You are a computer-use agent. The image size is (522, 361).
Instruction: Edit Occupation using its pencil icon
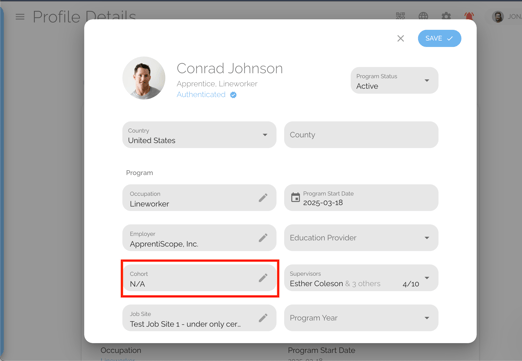pos(263,198)
